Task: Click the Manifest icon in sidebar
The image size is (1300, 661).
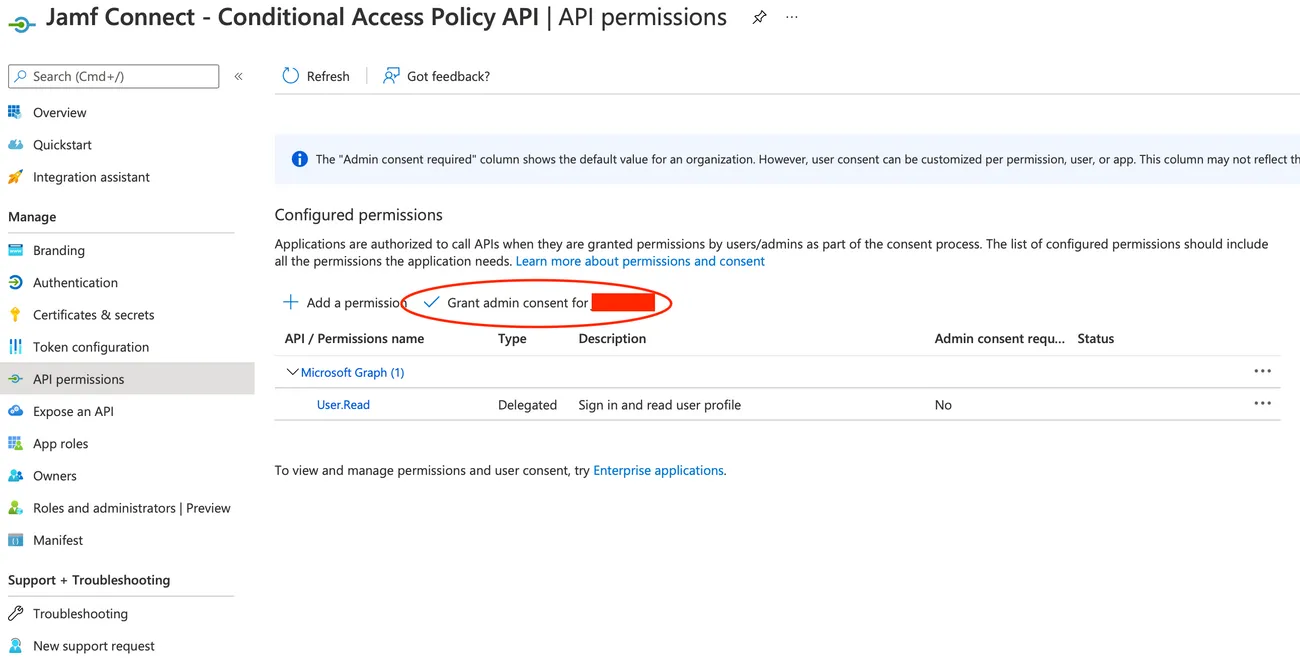Action: pos(15,540)
